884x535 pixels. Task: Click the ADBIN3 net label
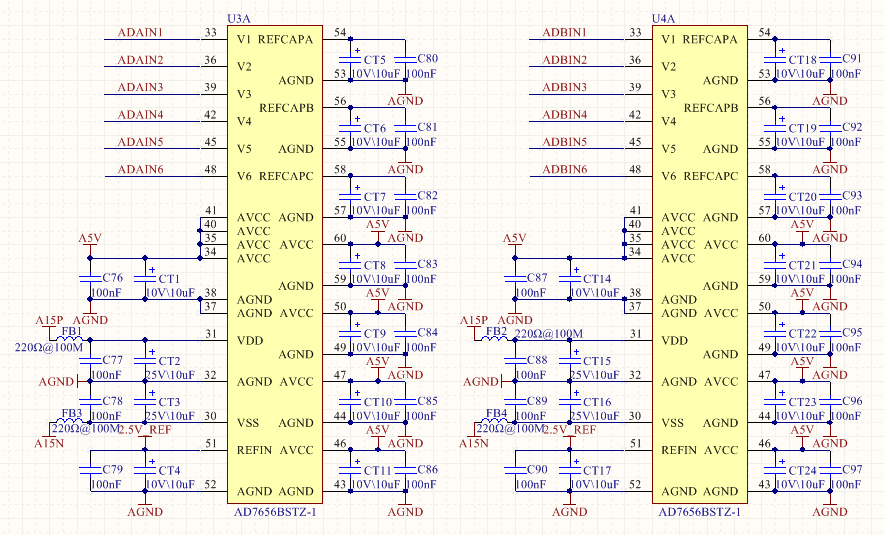[x=564, y=87]
